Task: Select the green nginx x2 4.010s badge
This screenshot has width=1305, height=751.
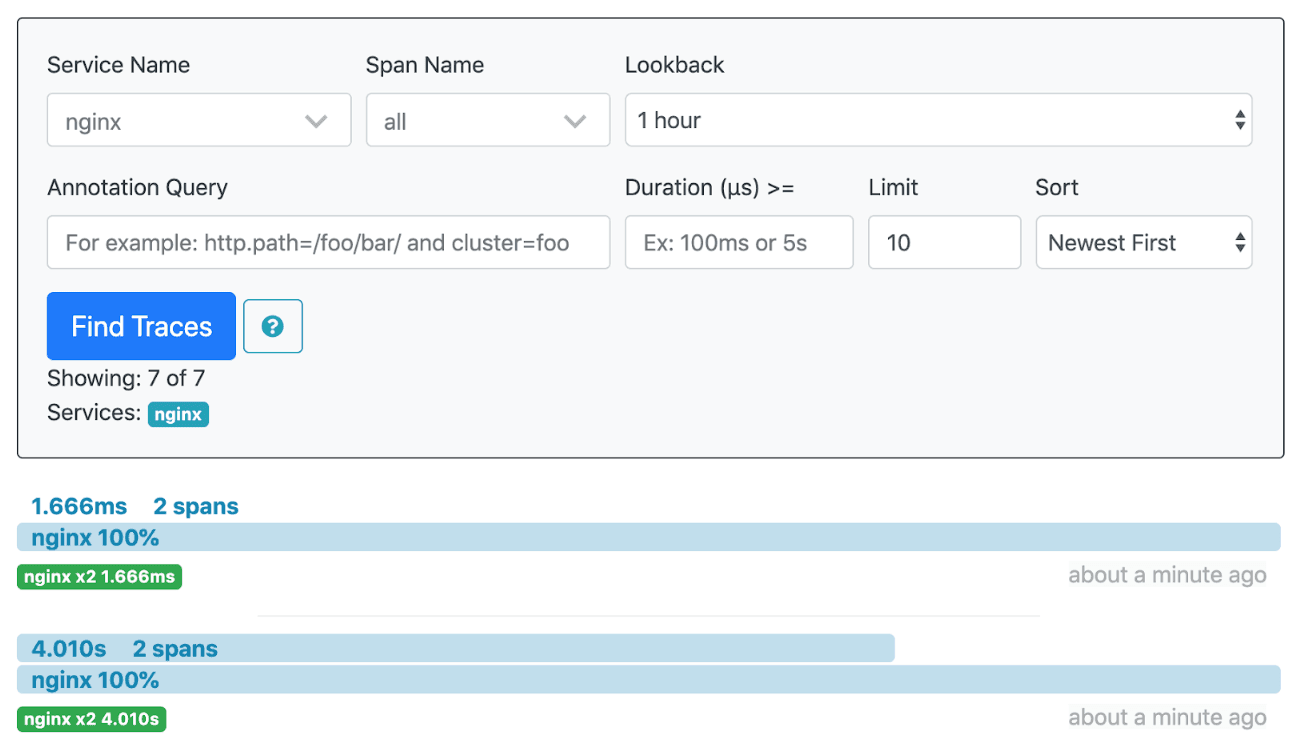Action: pyautogui.click(x=92, y=719)
